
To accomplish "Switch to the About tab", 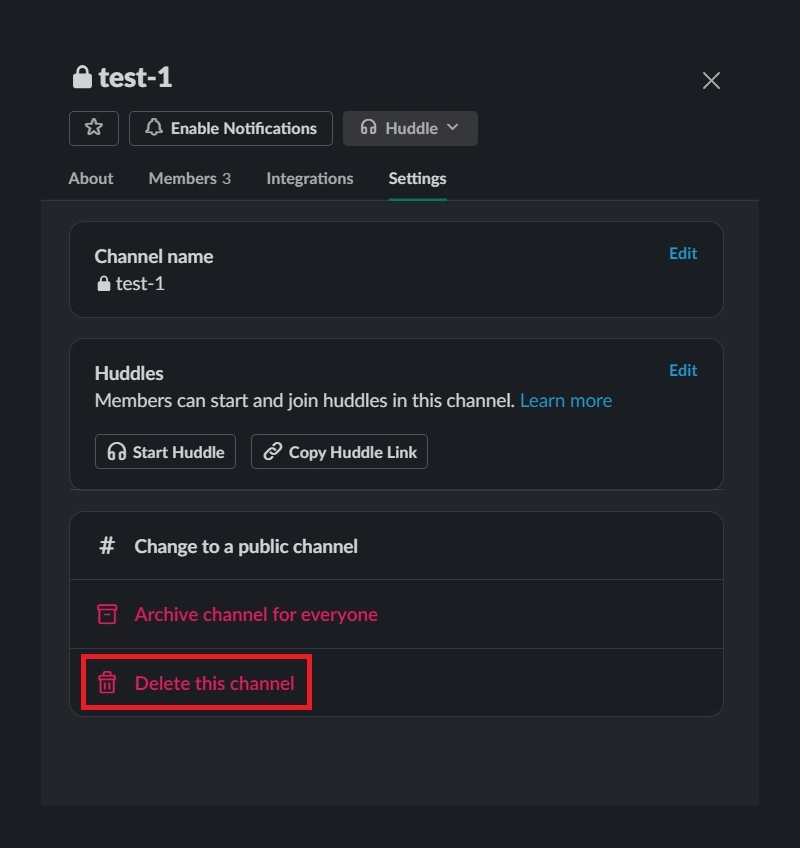I will 91,179.
